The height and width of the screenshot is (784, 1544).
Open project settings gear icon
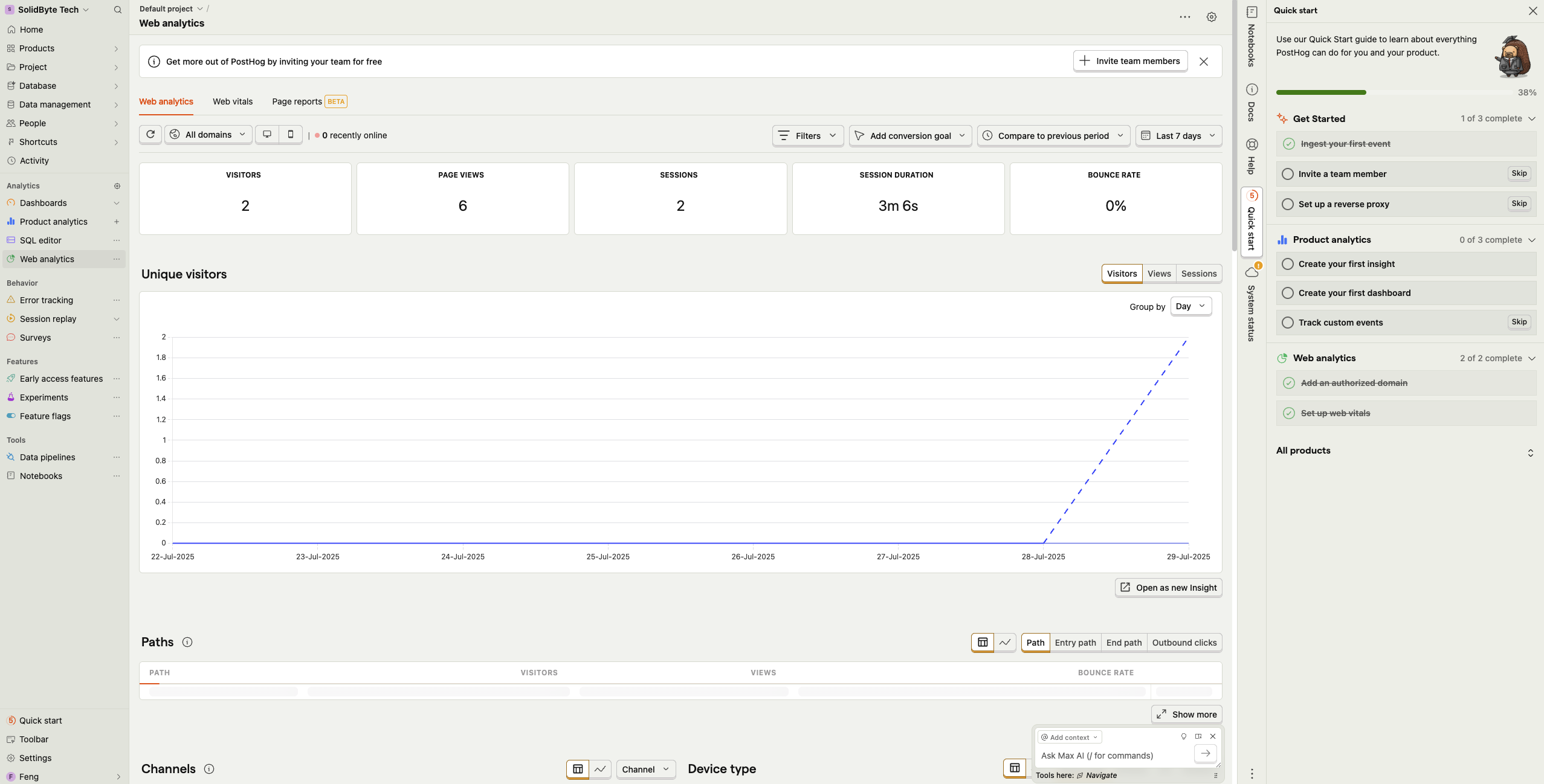point(1211,17)
